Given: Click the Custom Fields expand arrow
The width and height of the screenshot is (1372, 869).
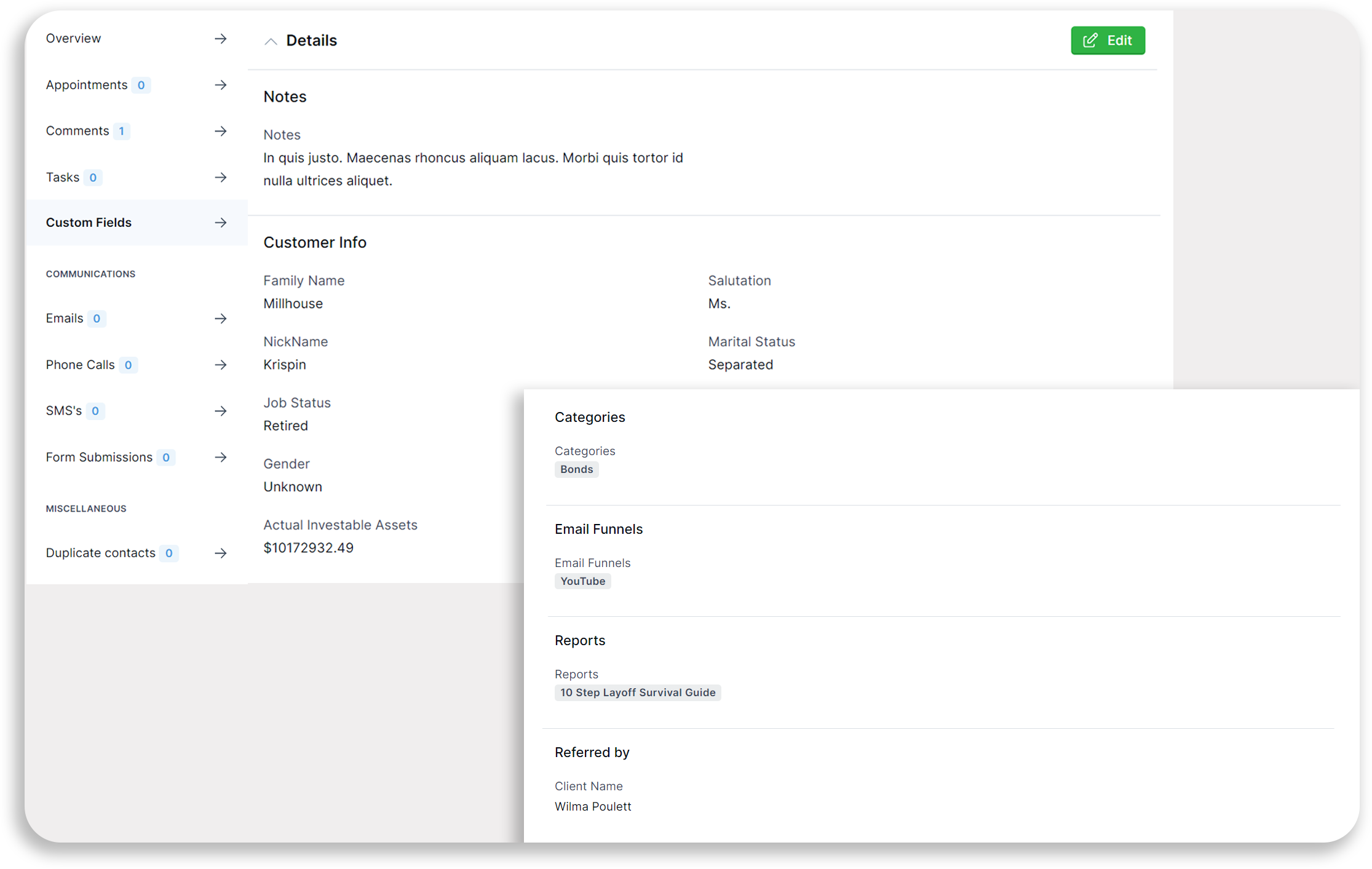Looking at the screenshot, I should [220, 223].
